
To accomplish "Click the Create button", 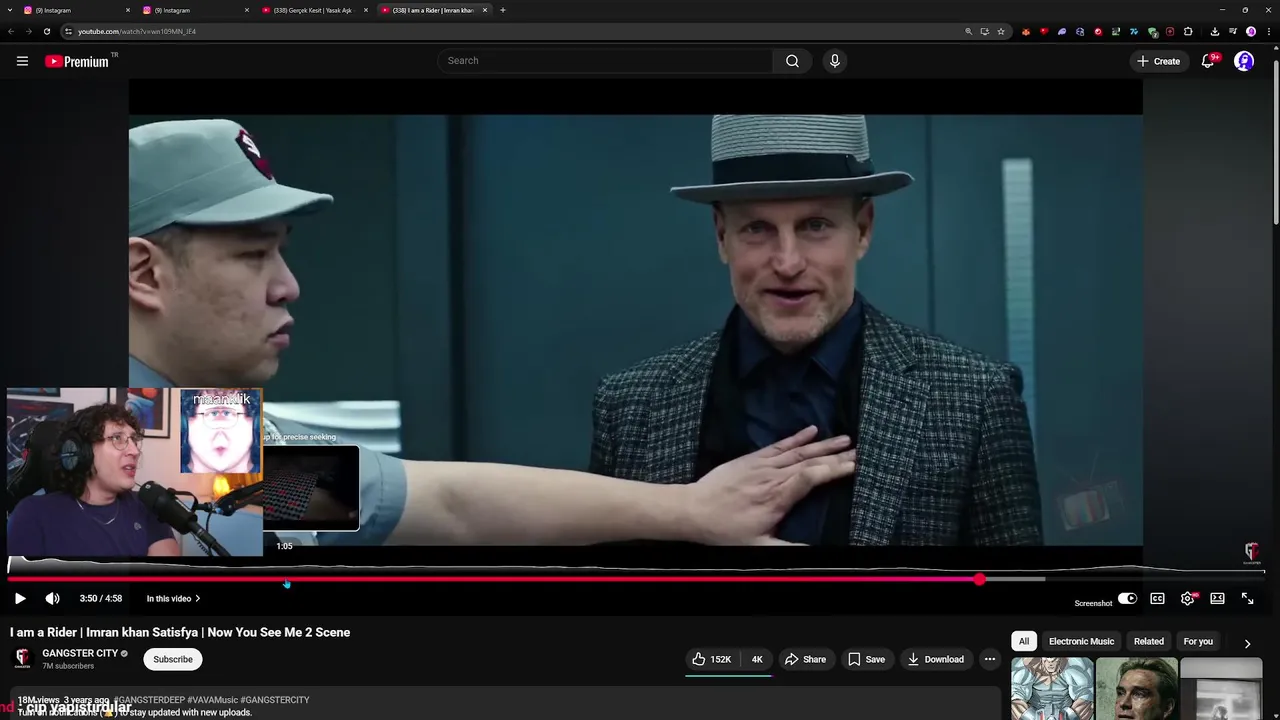I will pyautogui.click(x=1158, y=61).
